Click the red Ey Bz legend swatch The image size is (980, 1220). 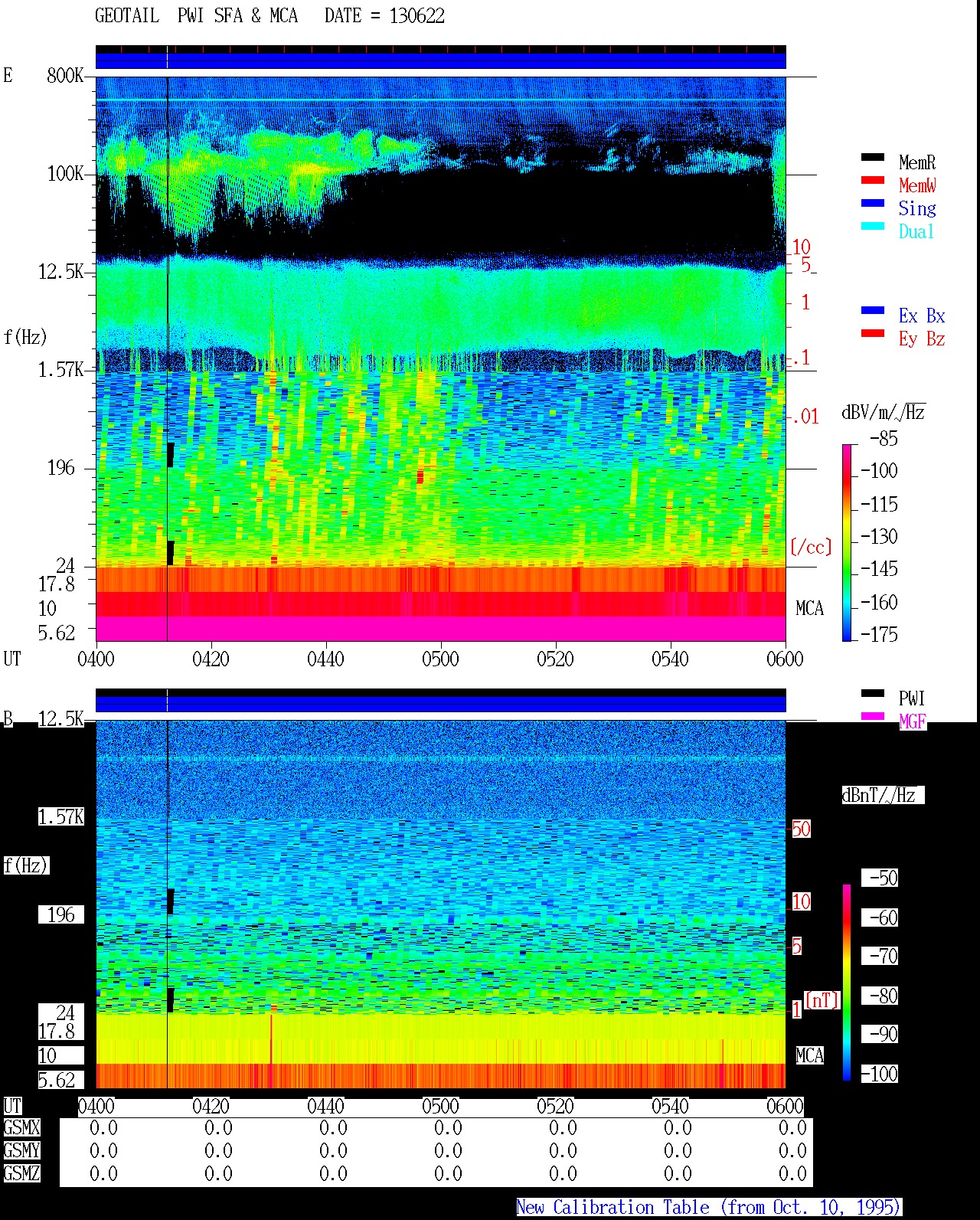pos(873,334)
